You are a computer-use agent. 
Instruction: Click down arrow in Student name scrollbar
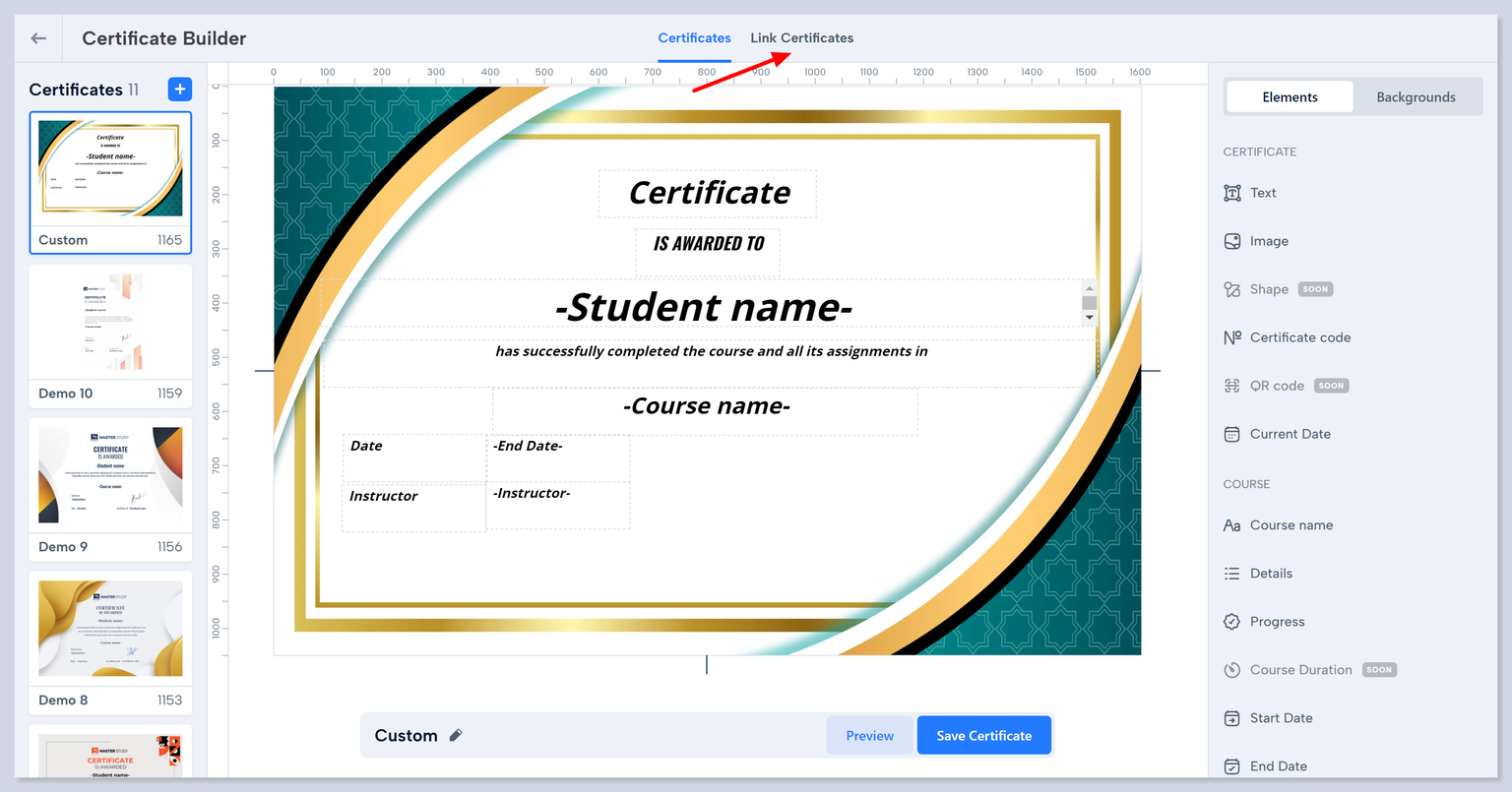(x=1089, y=318)
